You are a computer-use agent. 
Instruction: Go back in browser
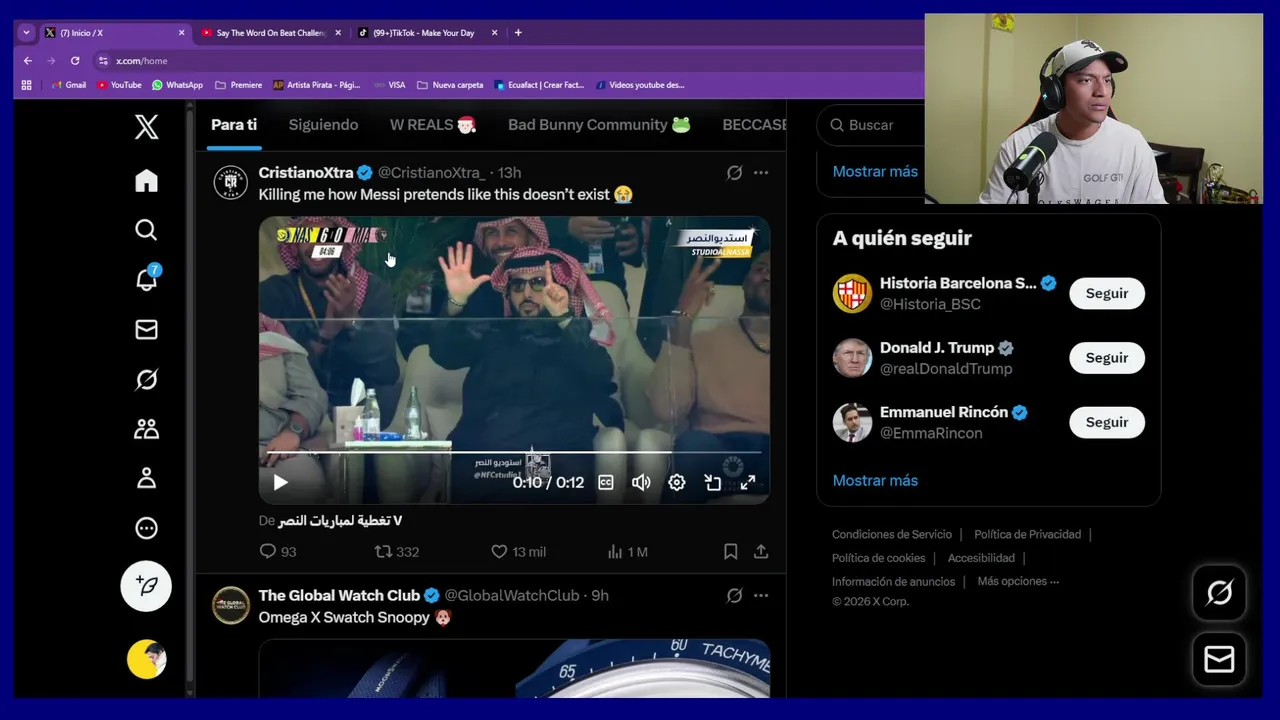[28, 61]
